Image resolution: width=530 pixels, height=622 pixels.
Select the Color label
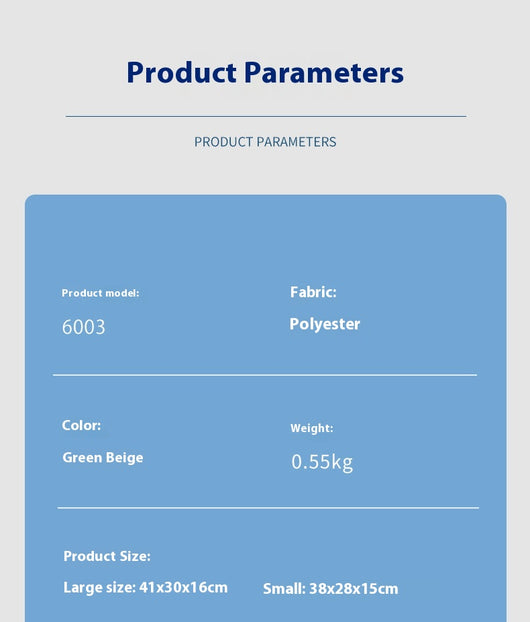click(81, 425)
